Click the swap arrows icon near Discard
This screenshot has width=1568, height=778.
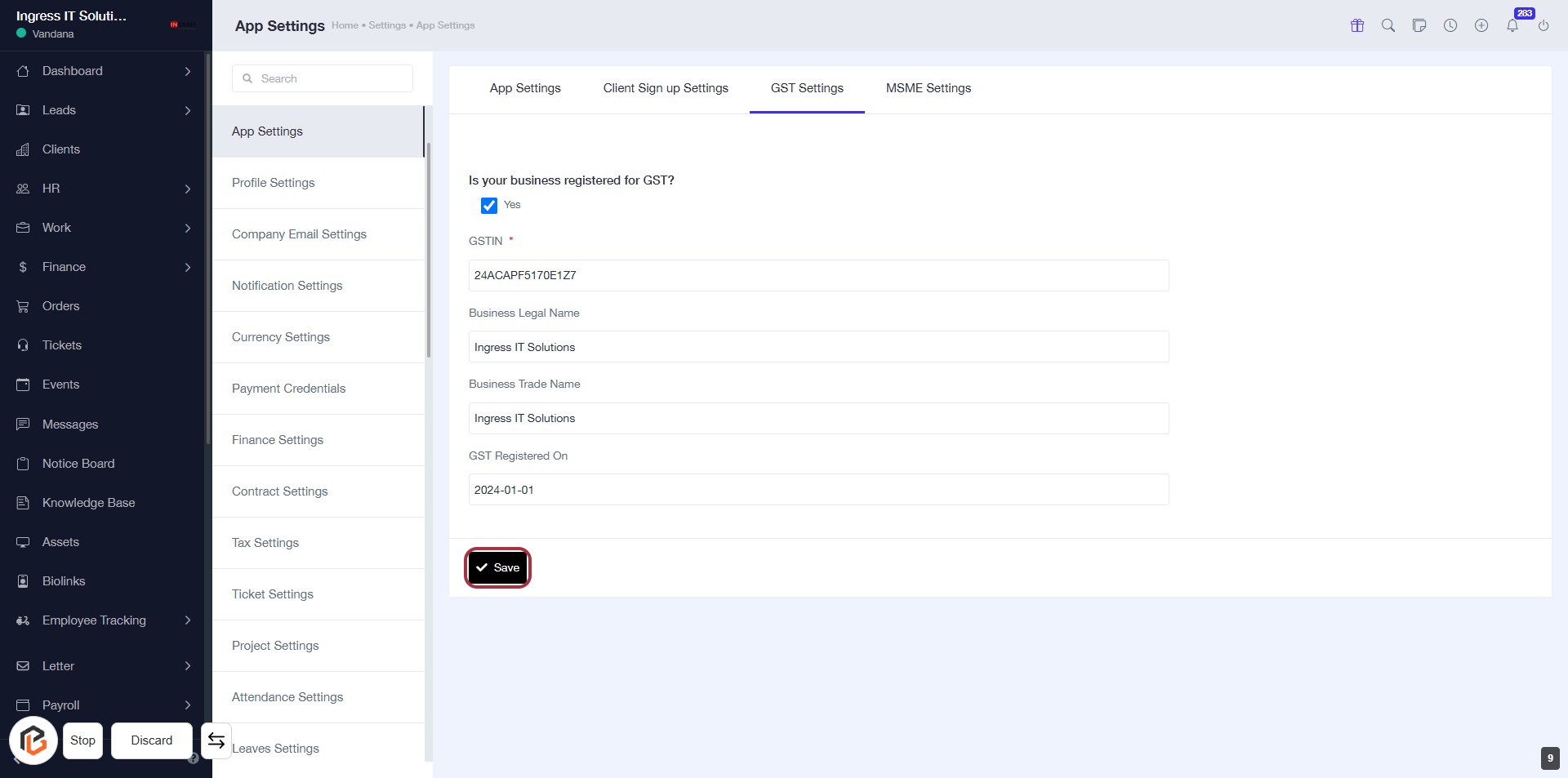point(216,740)
